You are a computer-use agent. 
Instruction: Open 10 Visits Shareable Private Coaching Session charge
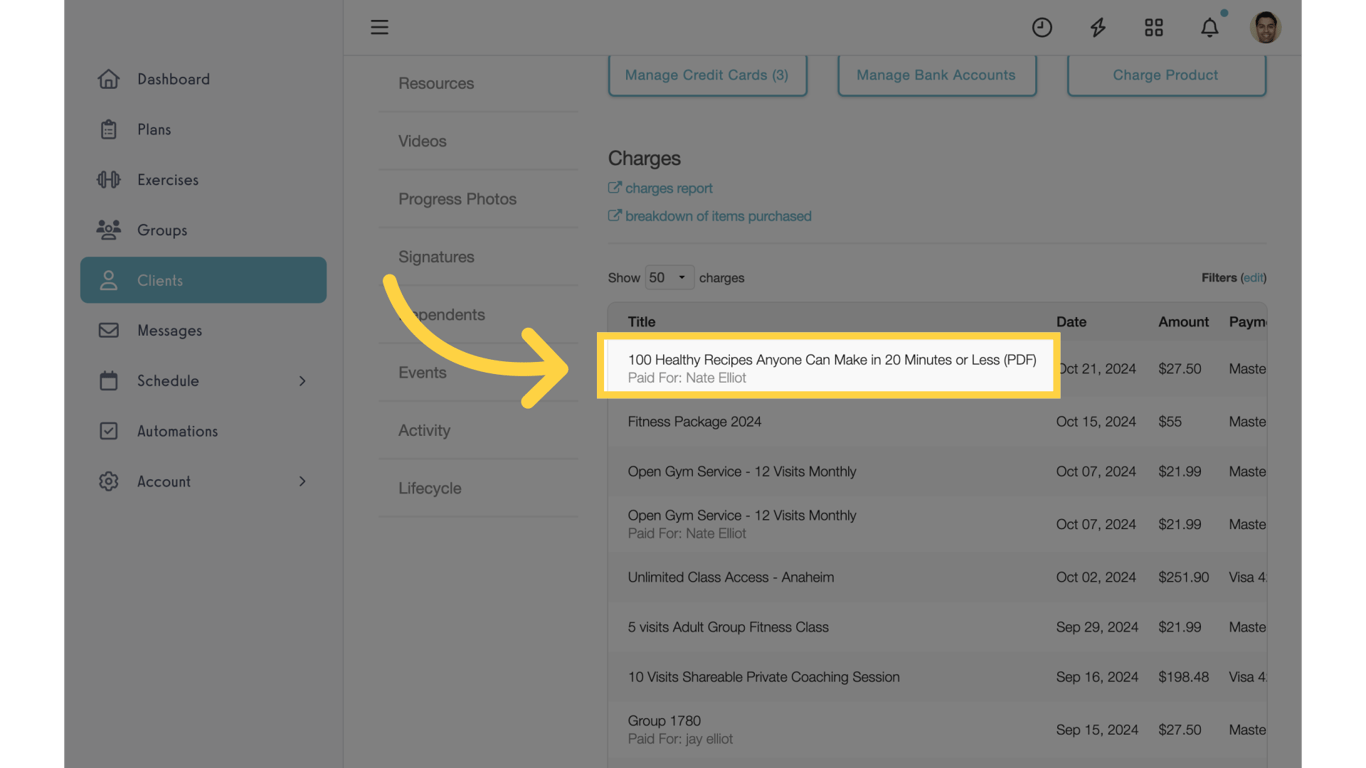pyautogui.click(x=764, y=677)
